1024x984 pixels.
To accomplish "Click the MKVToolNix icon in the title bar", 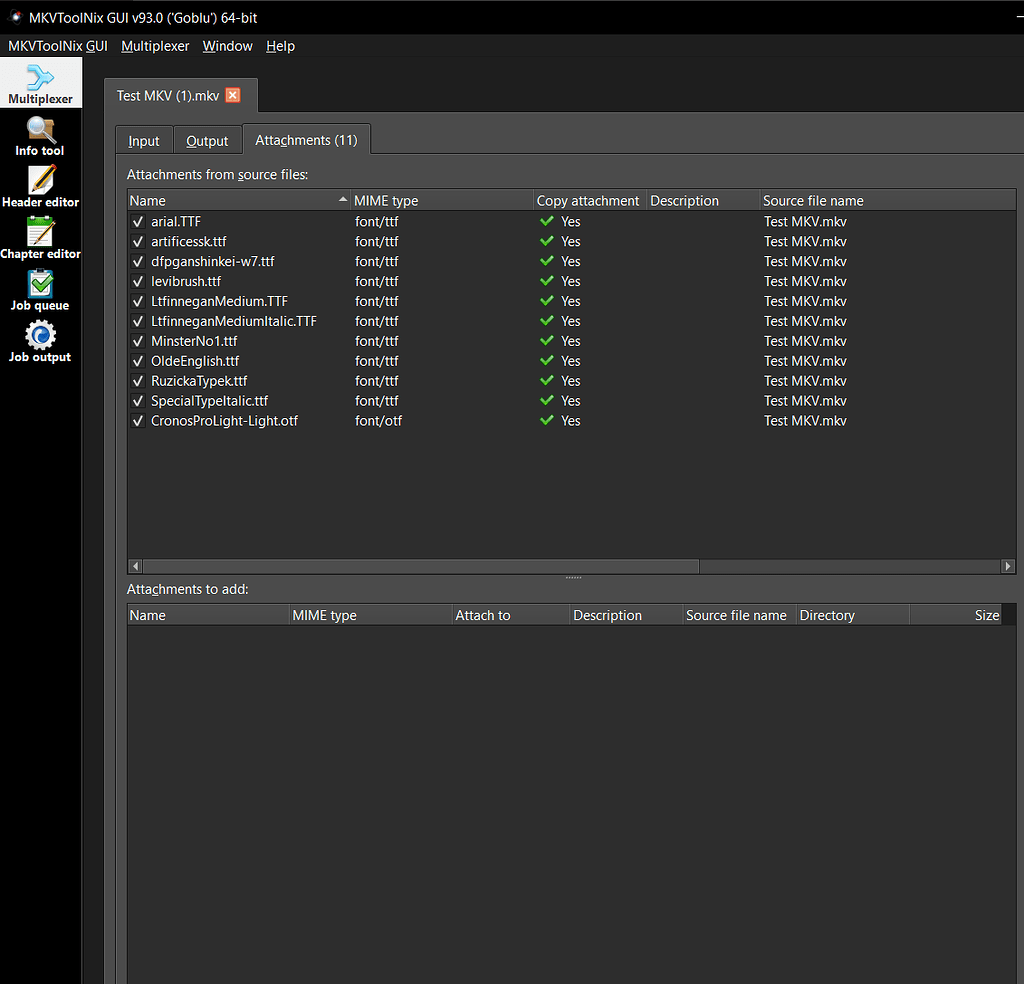I will click(x=13, y=16).
